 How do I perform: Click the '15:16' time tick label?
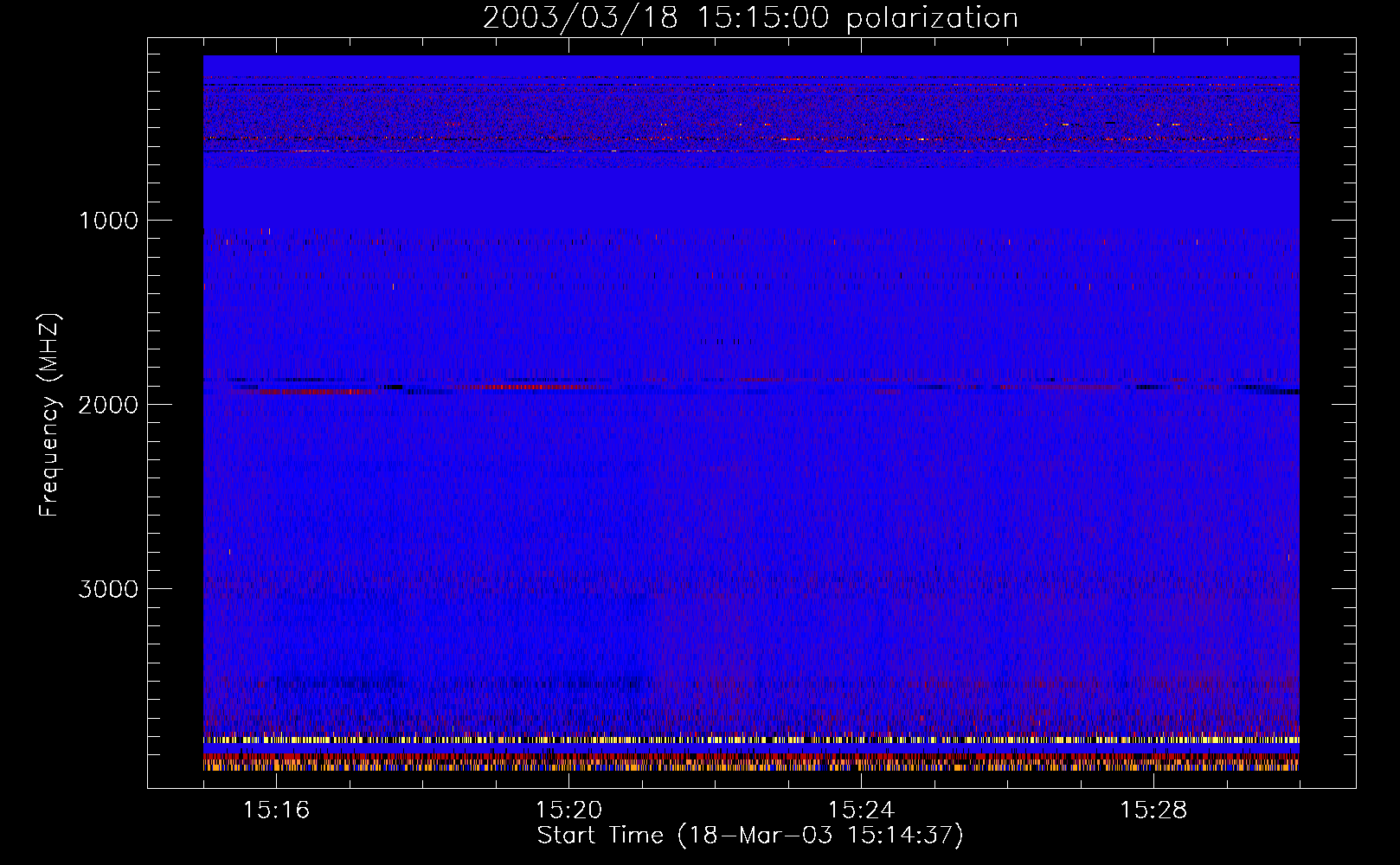point(276,811)
